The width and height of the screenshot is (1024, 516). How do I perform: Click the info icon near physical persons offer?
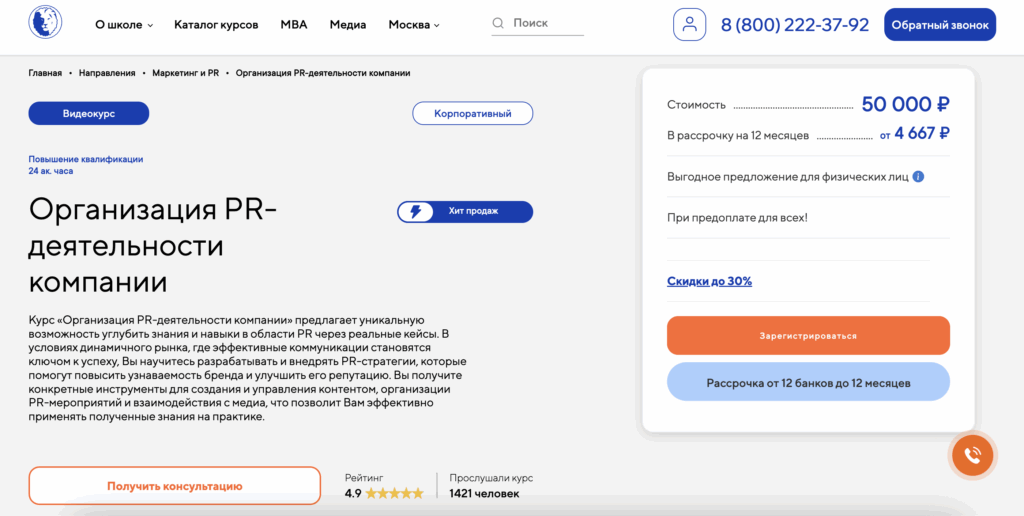pos(918,177)
